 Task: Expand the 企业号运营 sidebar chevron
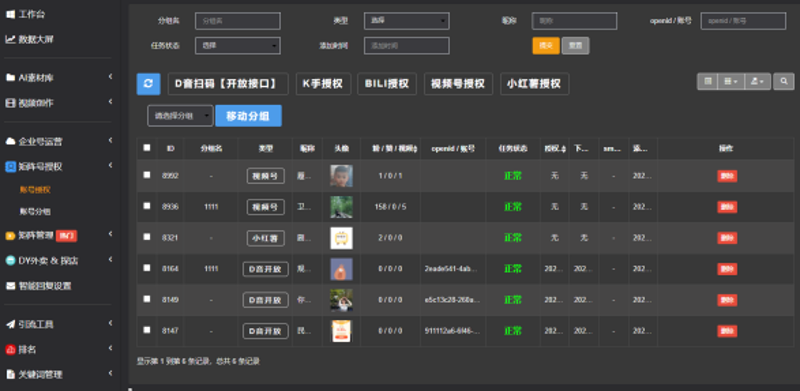point(110,141)
